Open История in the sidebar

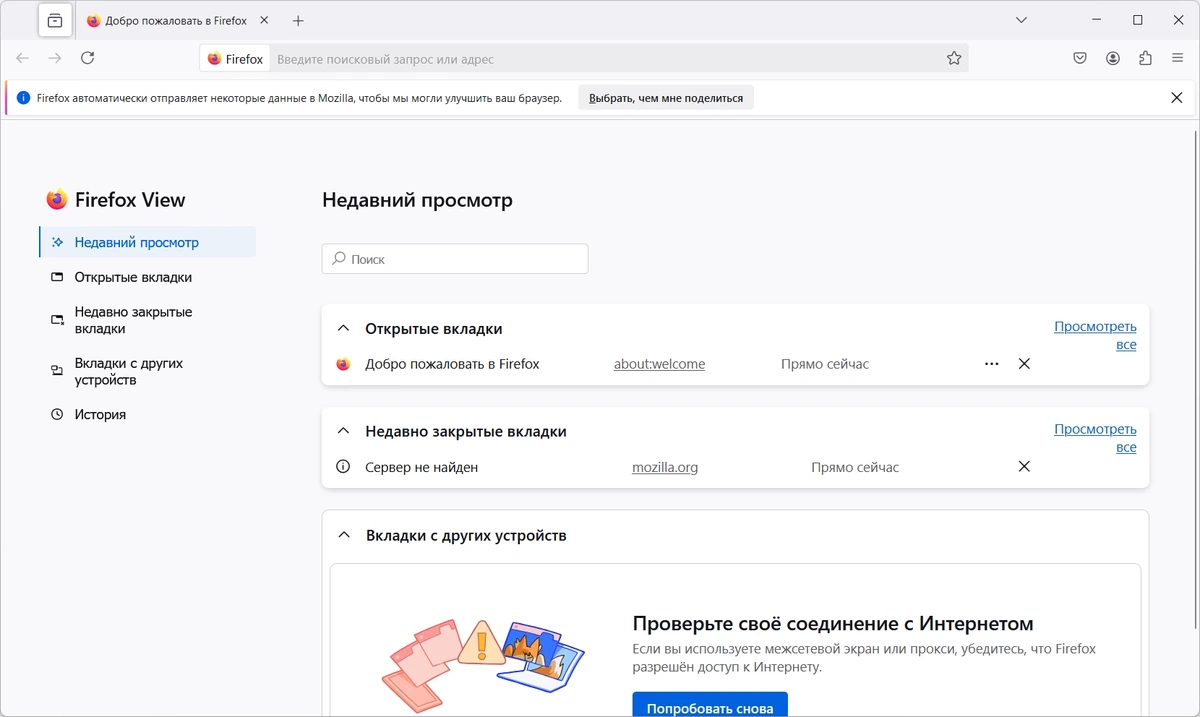[148, 414]
